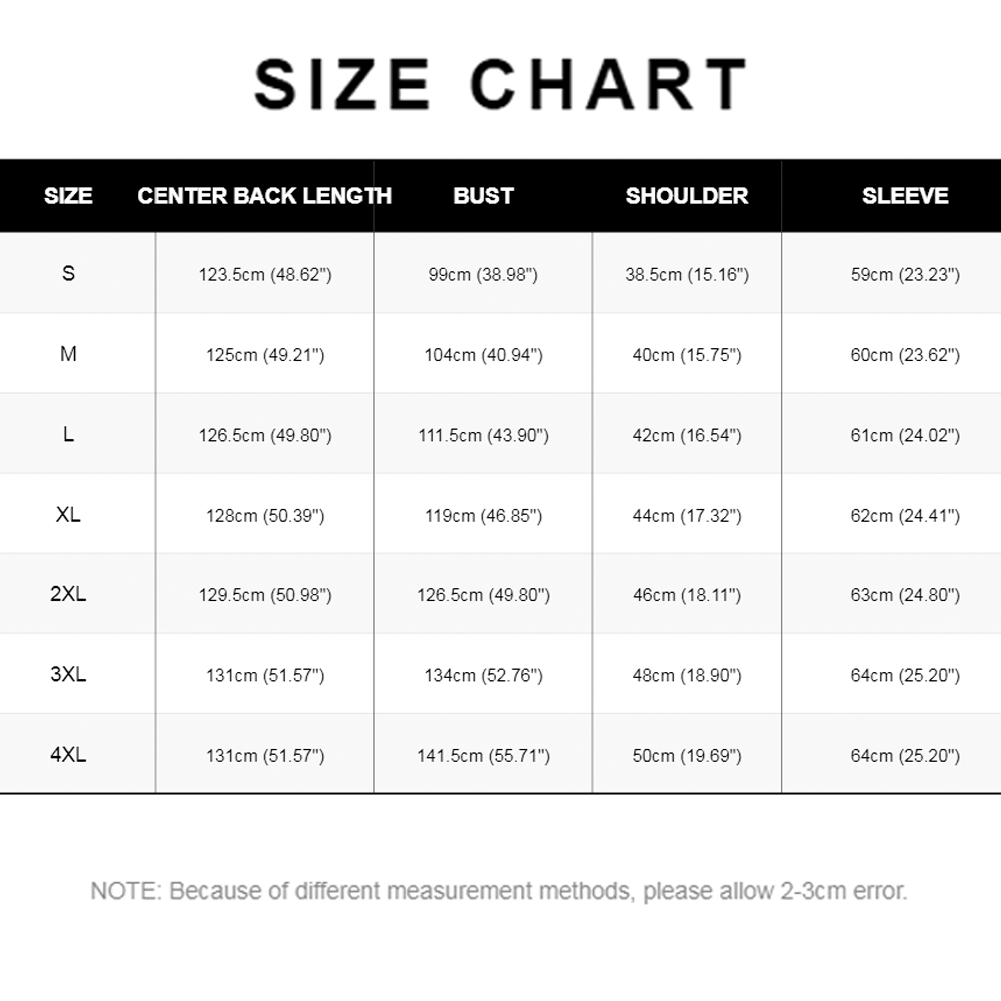The image size is (1001, 1001).
Task: Click the SIZE CHART title
Action: pos(500,84)
